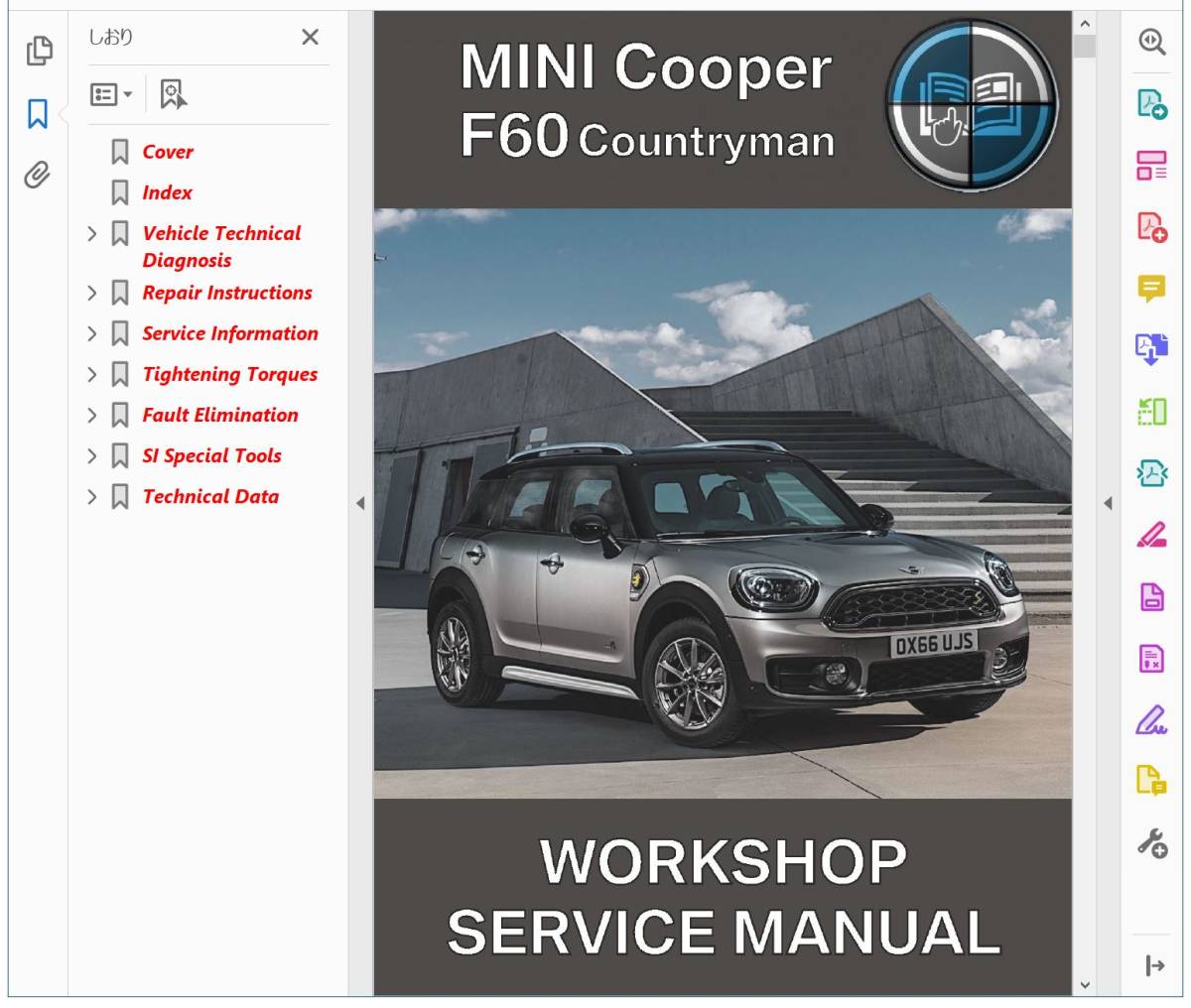
Task: Open the Organize Pages layout tool
Action: pyautogui.click(x=1151, y=165)
